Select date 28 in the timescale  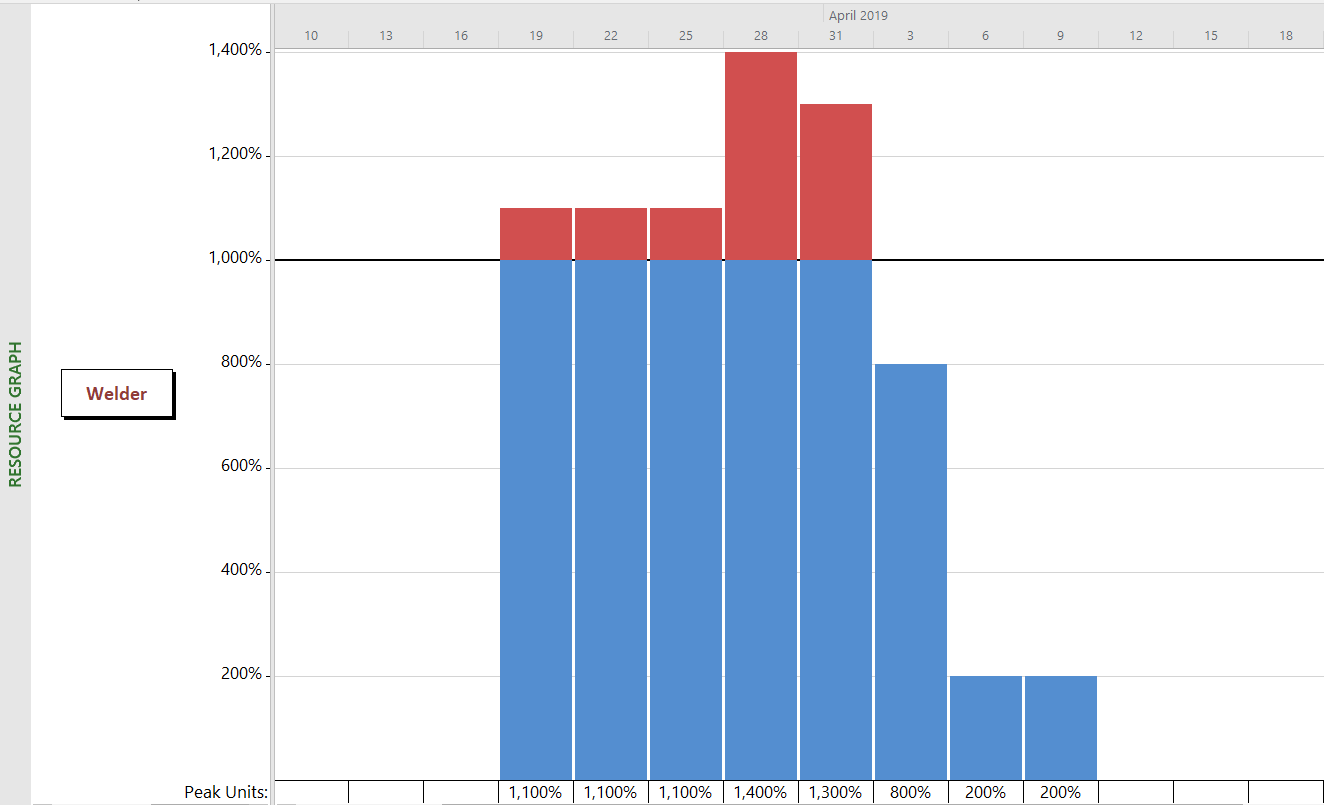[761, 36]
